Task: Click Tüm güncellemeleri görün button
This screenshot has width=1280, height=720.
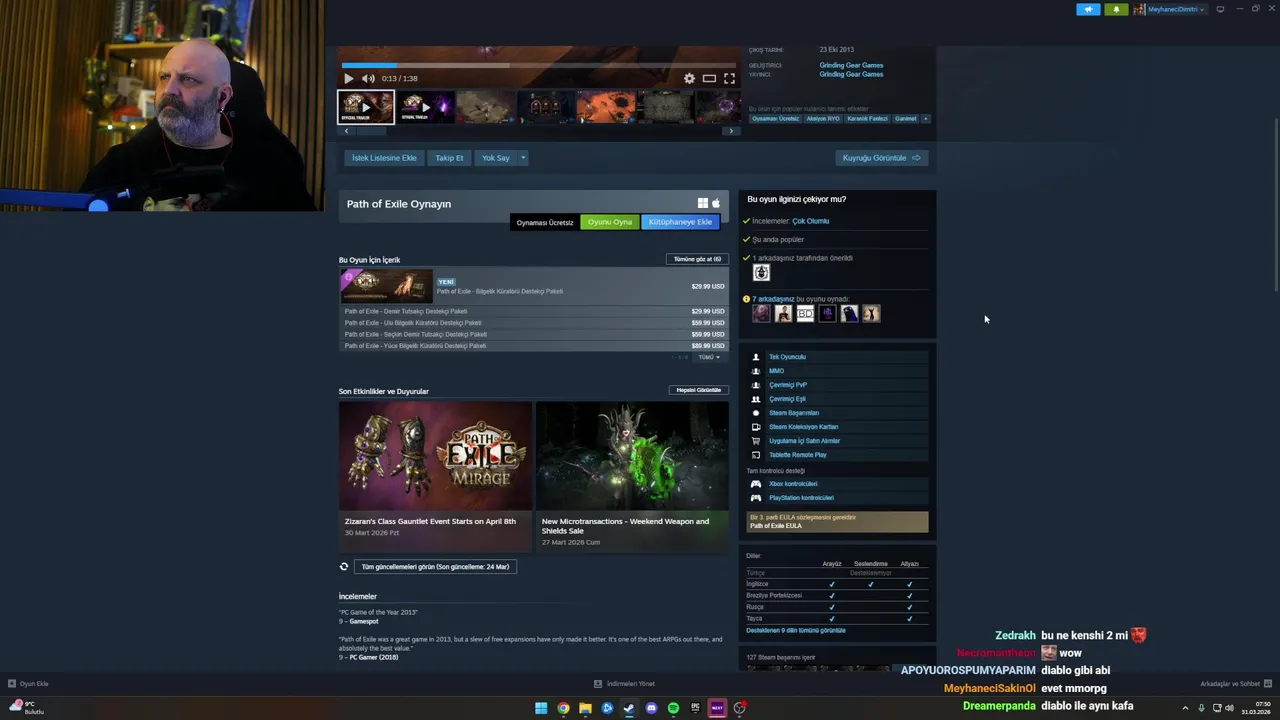Action: 435,567
